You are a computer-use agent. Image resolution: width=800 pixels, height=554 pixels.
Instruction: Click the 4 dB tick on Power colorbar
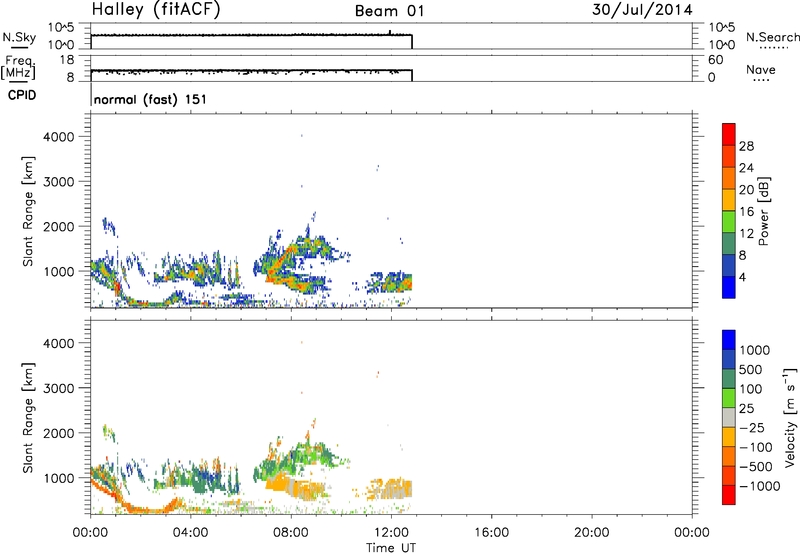pyautogui.click(x=742, y=277)
